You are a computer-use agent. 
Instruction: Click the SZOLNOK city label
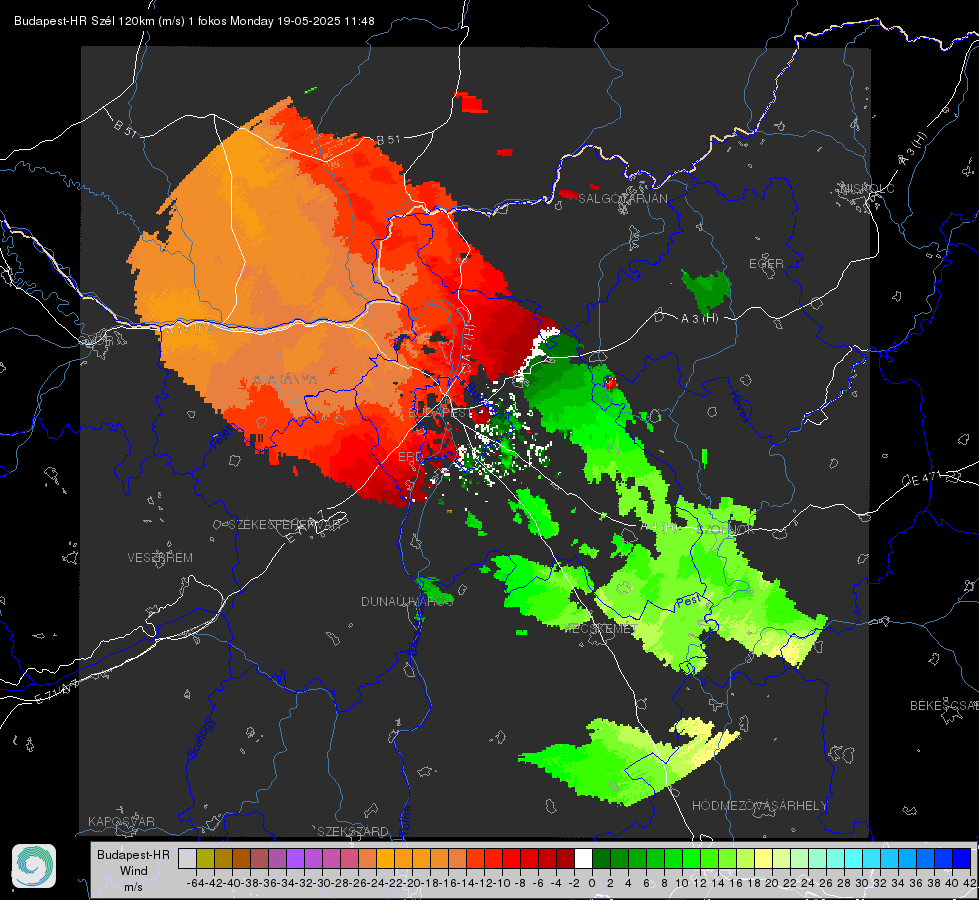[726, 529]
